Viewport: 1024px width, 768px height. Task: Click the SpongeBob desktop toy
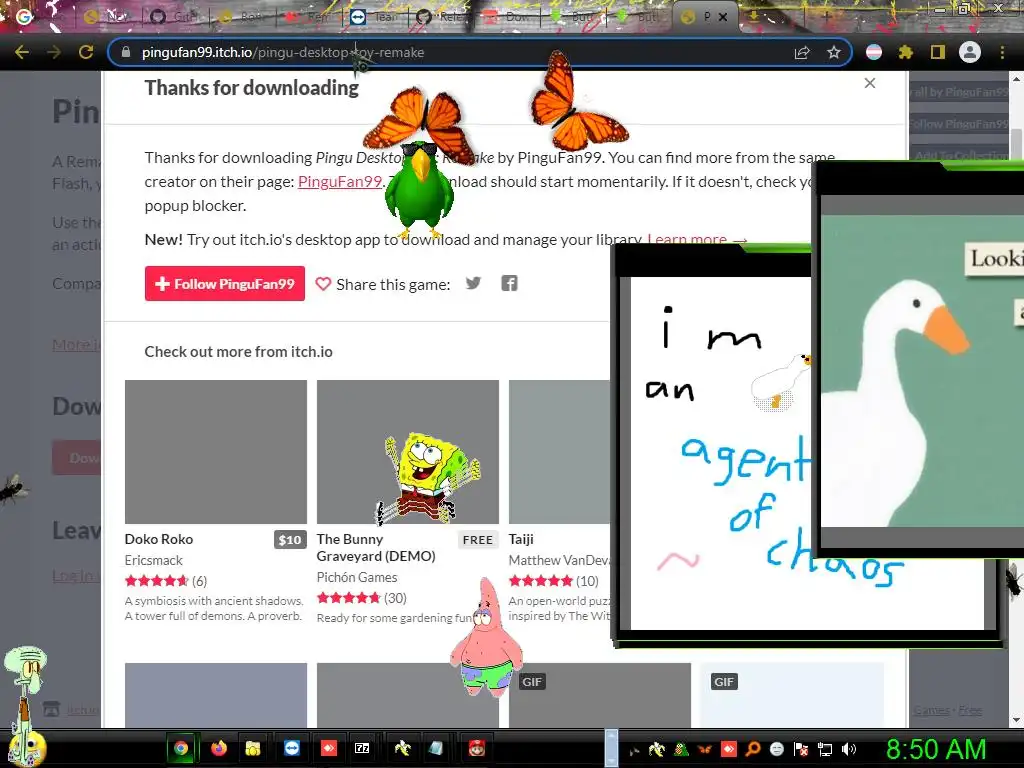point(426,478)
